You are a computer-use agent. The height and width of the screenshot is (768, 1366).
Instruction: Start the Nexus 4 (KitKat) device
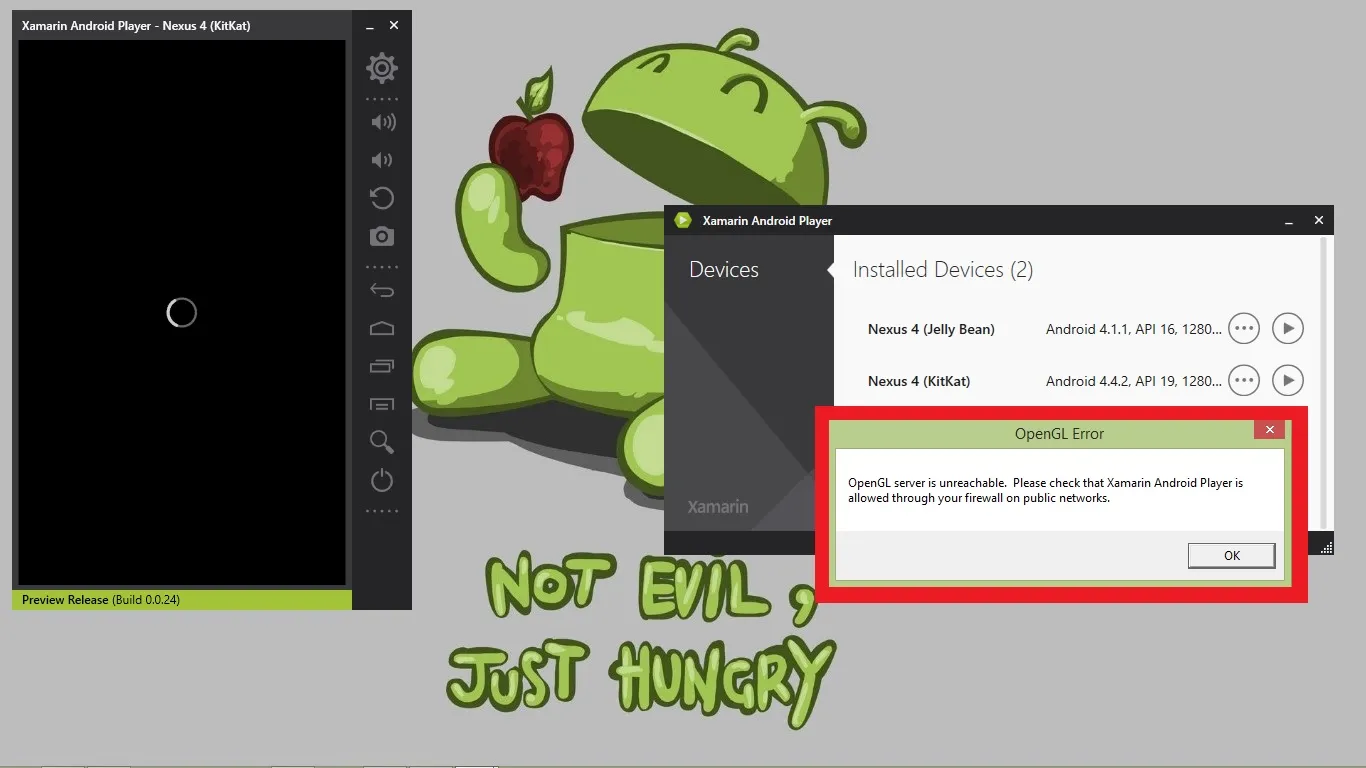point(1288,380)
